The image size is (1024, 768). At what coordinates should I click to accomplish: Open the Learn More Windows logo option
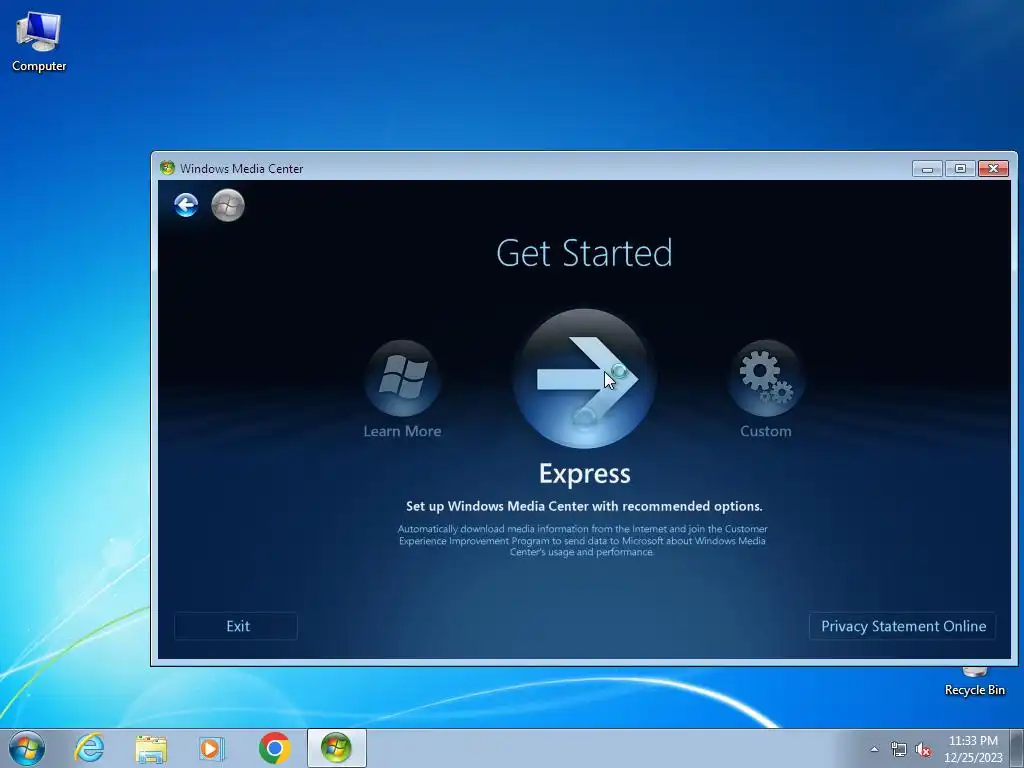click(402, 378)
